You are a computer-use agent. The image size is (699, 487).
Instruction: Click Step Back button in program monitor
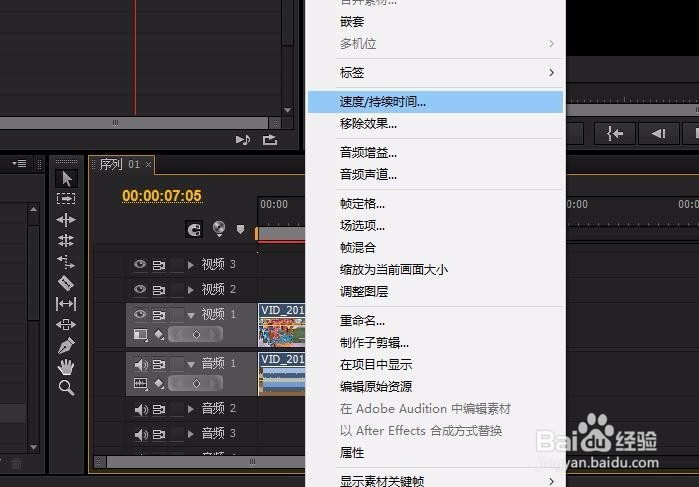659,133
